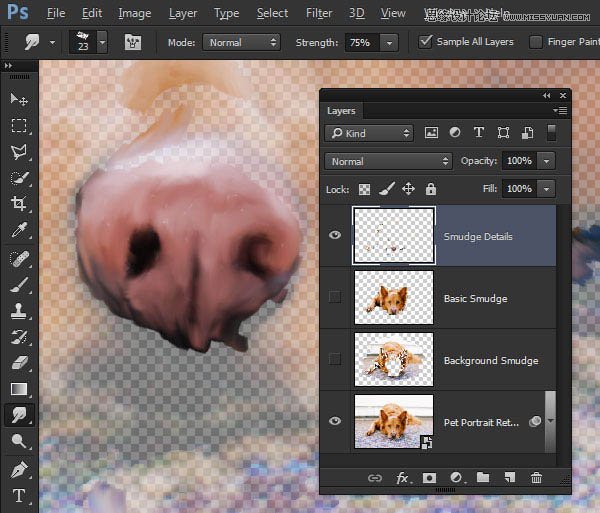Screen dimensions: 600x513
Task: Filter layers by shape layers
Action: (503, 133)
